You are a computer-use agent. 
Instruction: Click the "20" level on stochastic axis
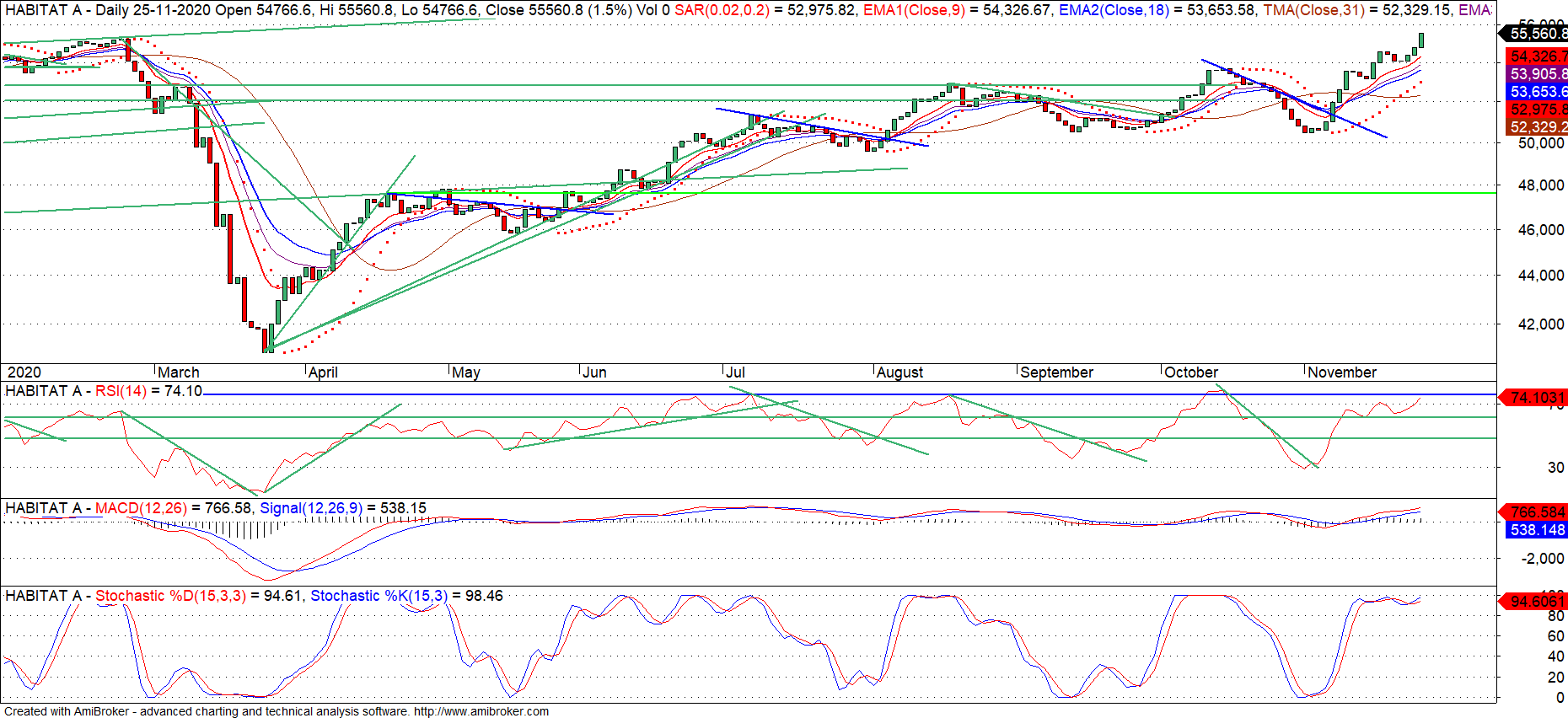click(1556, 678)
